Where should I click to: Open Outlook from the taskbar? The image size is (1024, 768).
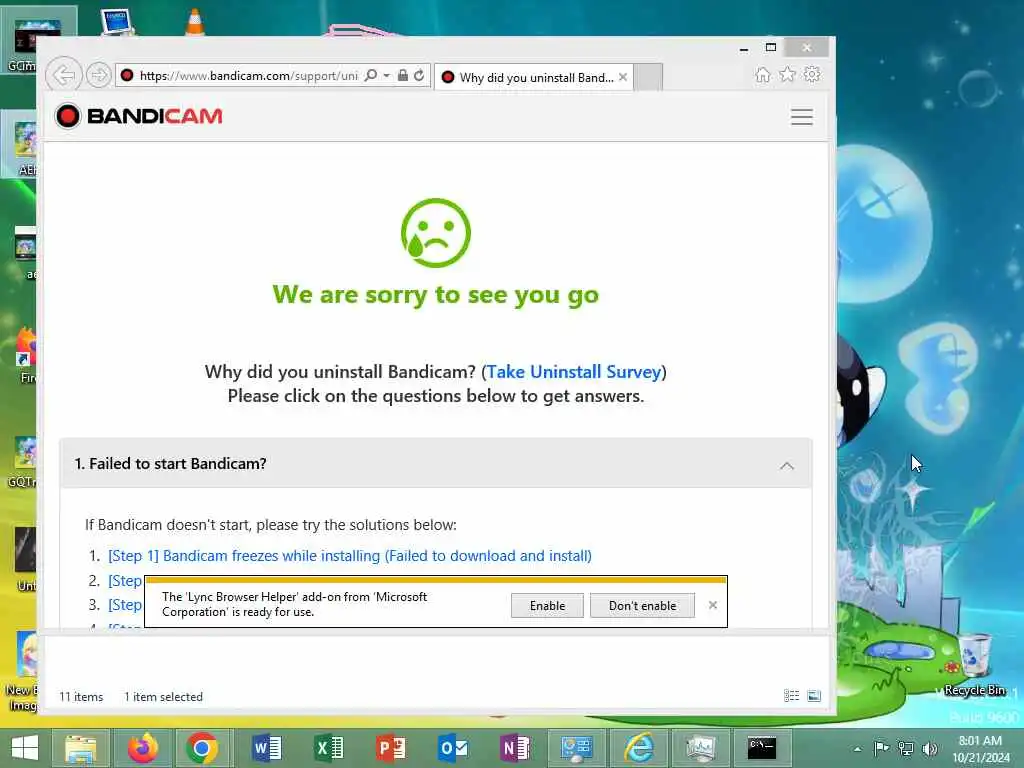pos(453,748)
